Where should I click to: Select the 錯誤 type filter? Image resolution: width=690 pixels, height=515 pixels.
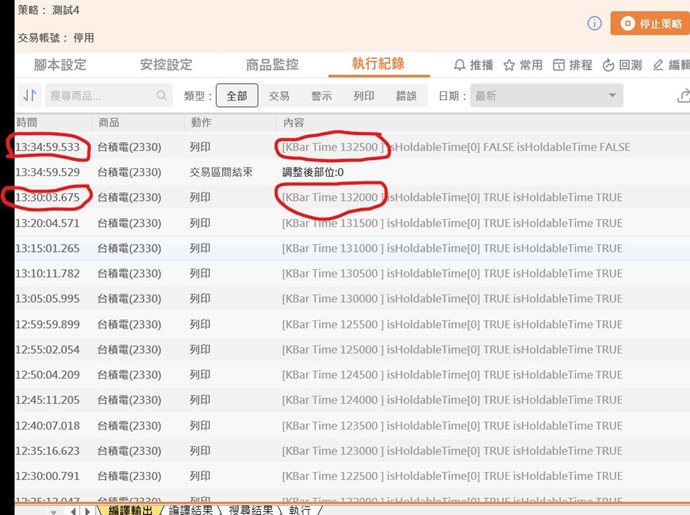coord(406,96)
